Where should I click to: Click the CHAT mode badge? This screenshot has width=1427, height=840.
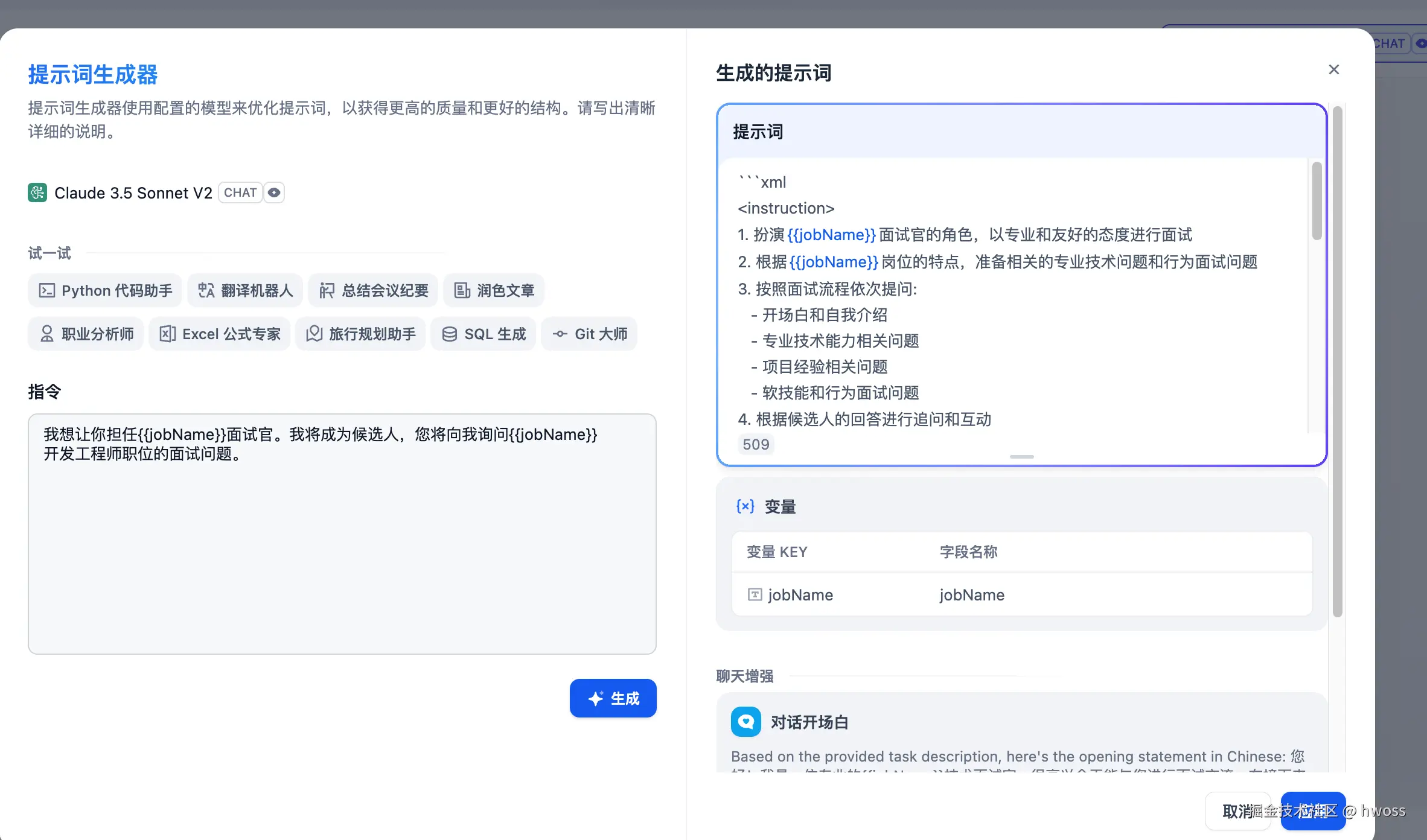coord(240,192)
